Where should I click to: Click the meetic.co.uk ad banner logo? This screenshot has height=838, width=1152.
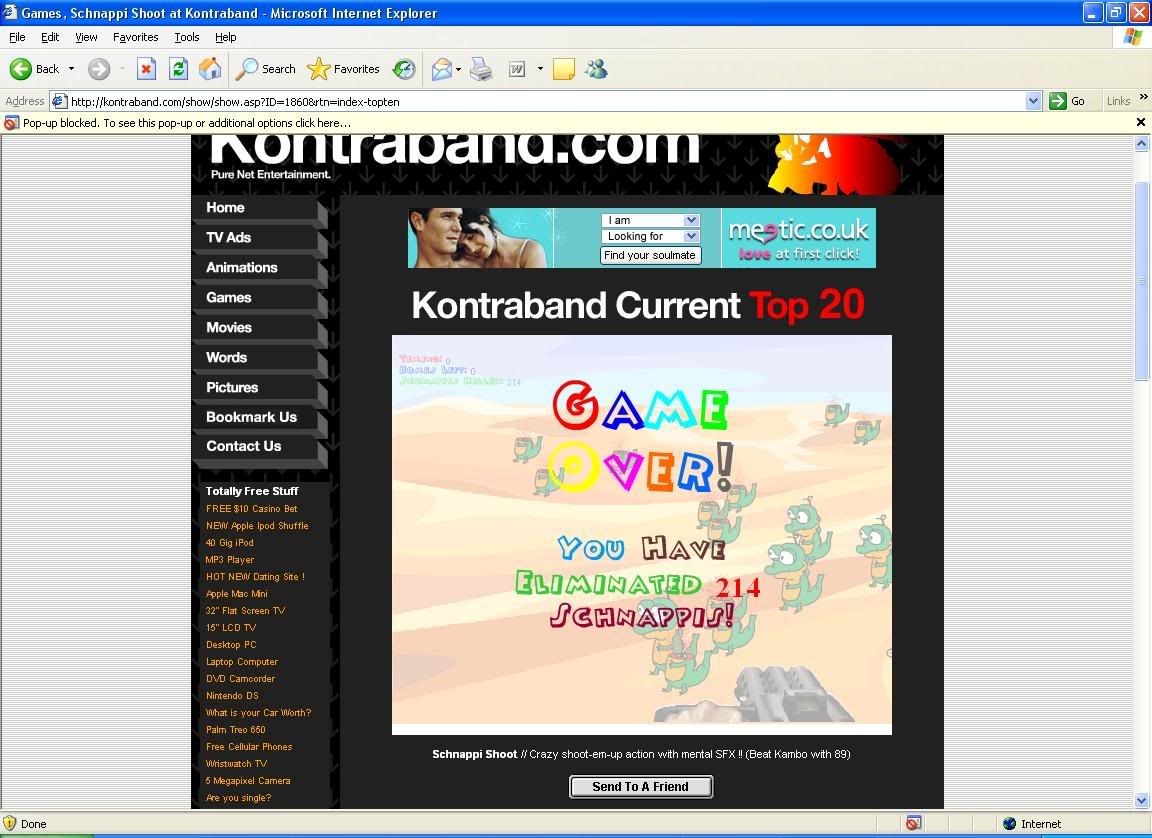(x=798, y=237)
